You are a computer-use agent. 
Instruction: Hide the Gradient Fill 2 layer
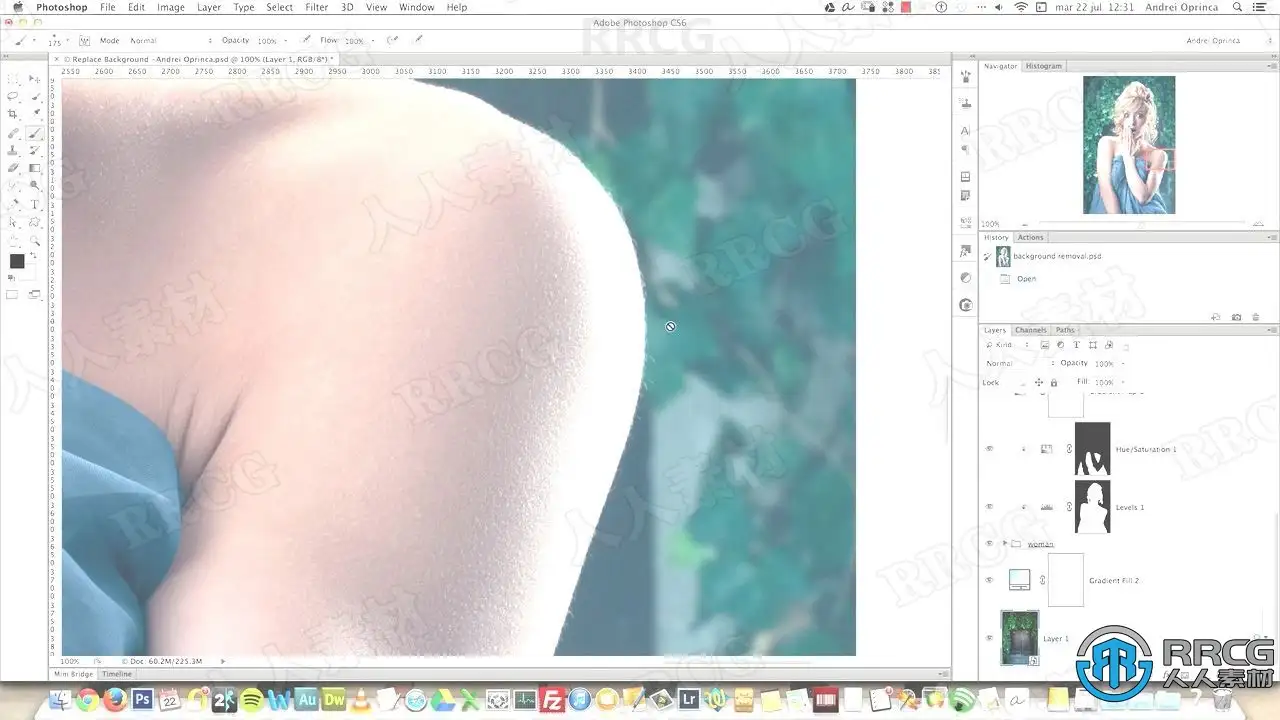pos(989,580)
